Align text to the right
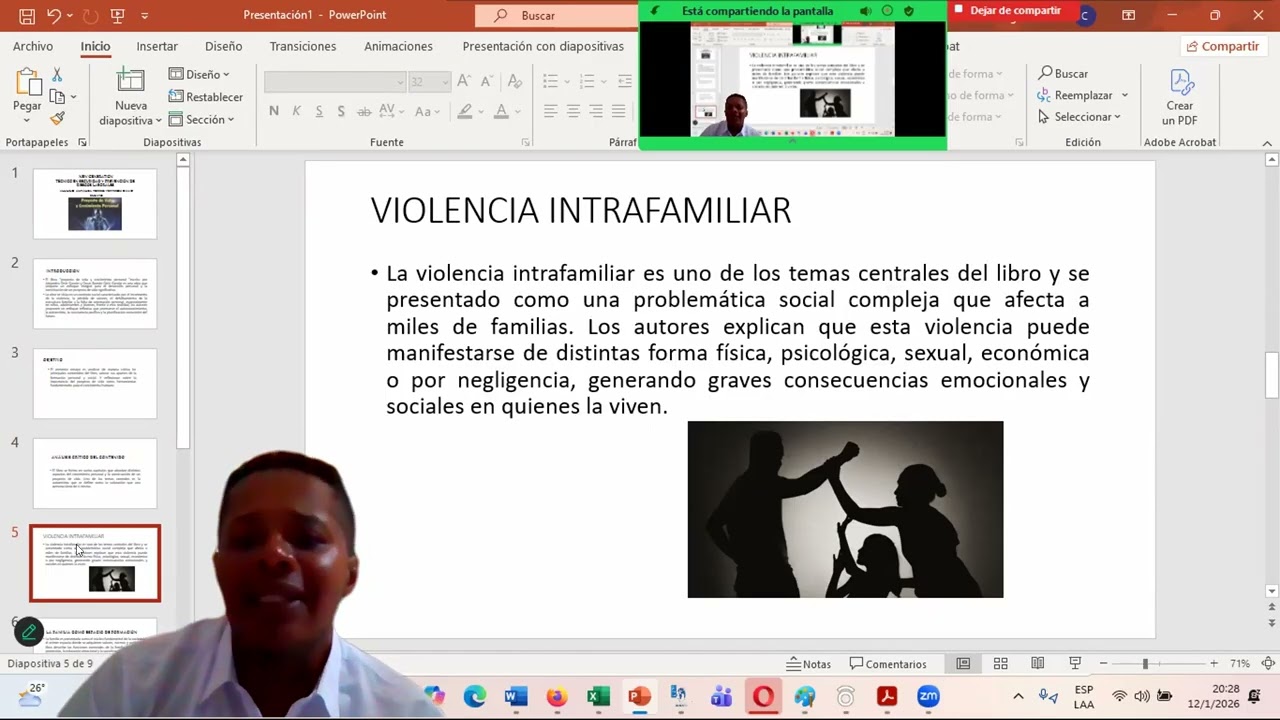This screenshot has width=1280, height=720. click(x=596, y=111)
